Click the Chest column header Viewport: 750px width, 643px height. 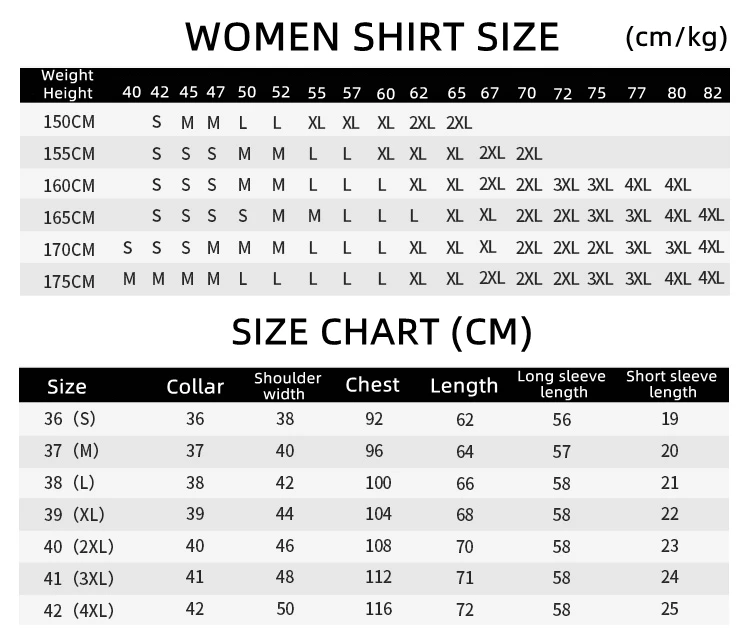tap(372, 385)
